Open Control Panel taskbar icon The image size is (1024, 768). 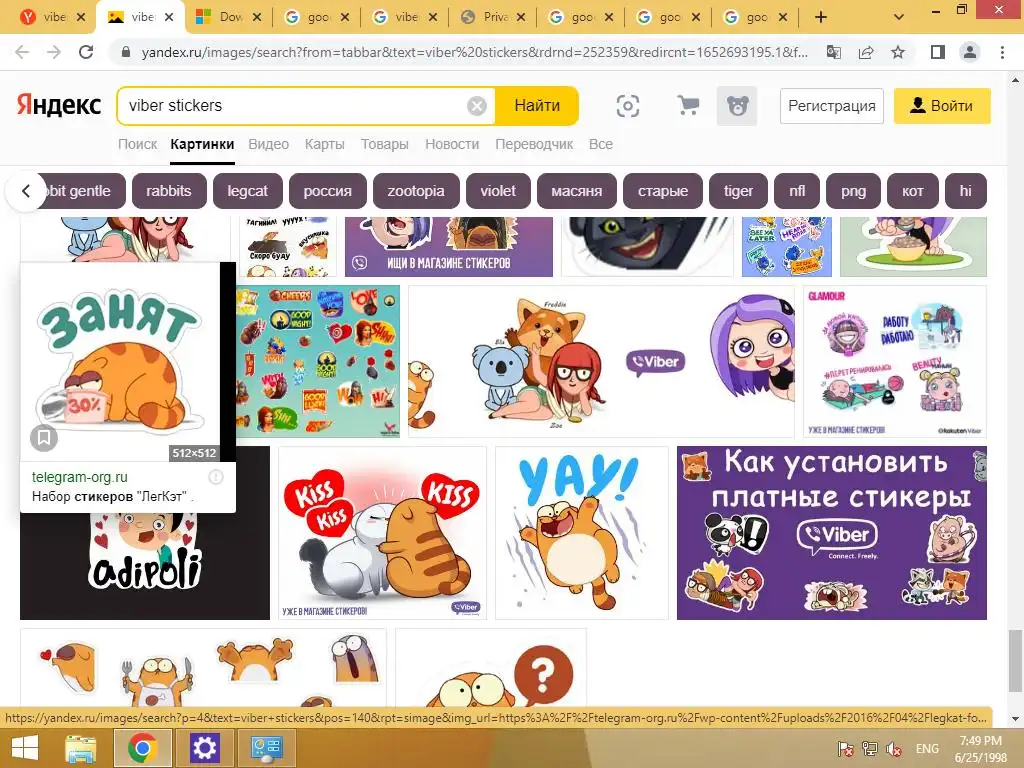coord(266,748)
